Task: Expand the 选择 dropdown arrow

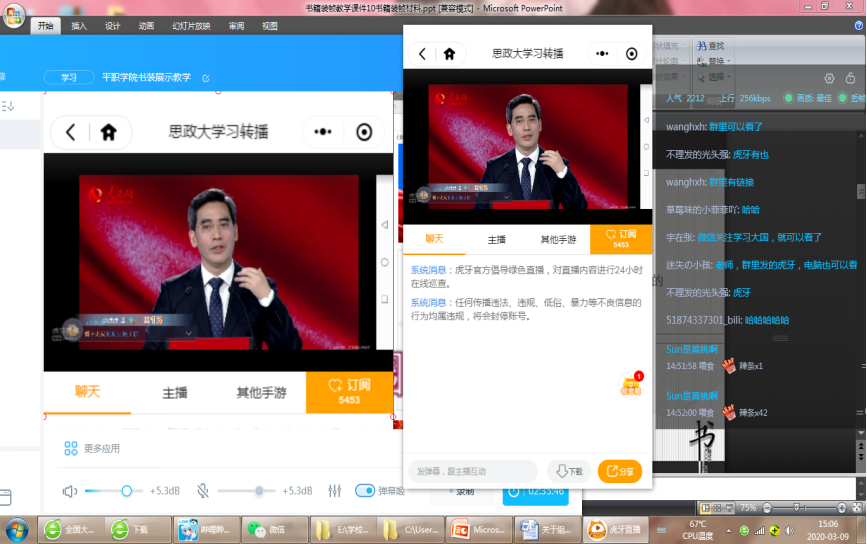Action: point(729,77)
